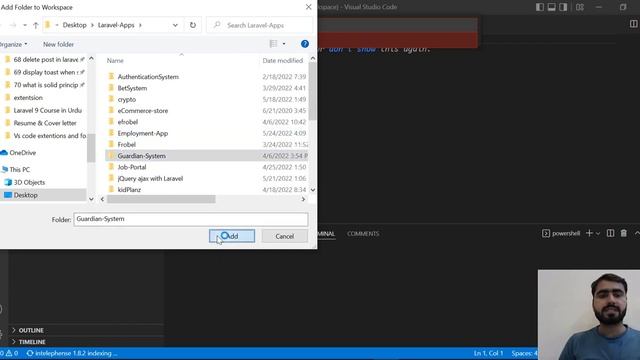This screenshot has width=640, height=360.
Task: Select OneDrive in the navigation pane
Action: tap(22, 153)
